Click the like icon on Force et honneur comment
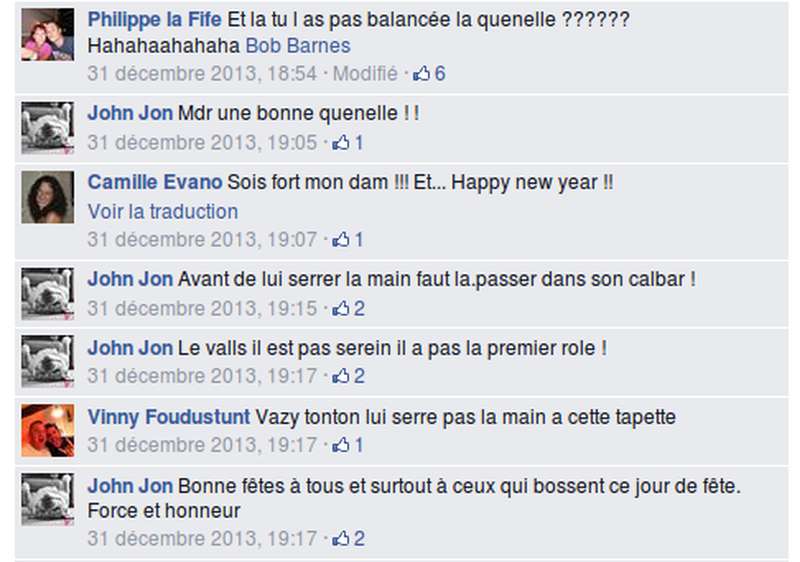Viewport: 800px width, 562px height. (341, 539)
